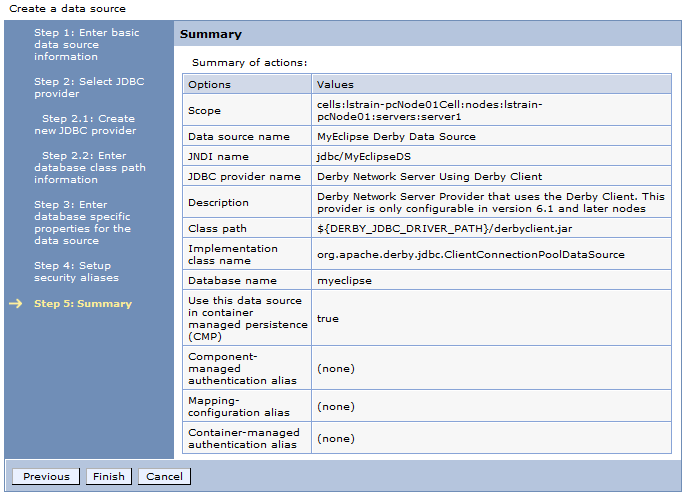Cancel the data source wizard
The height and width of the screenshot is (496, 686).
point(164,477)
